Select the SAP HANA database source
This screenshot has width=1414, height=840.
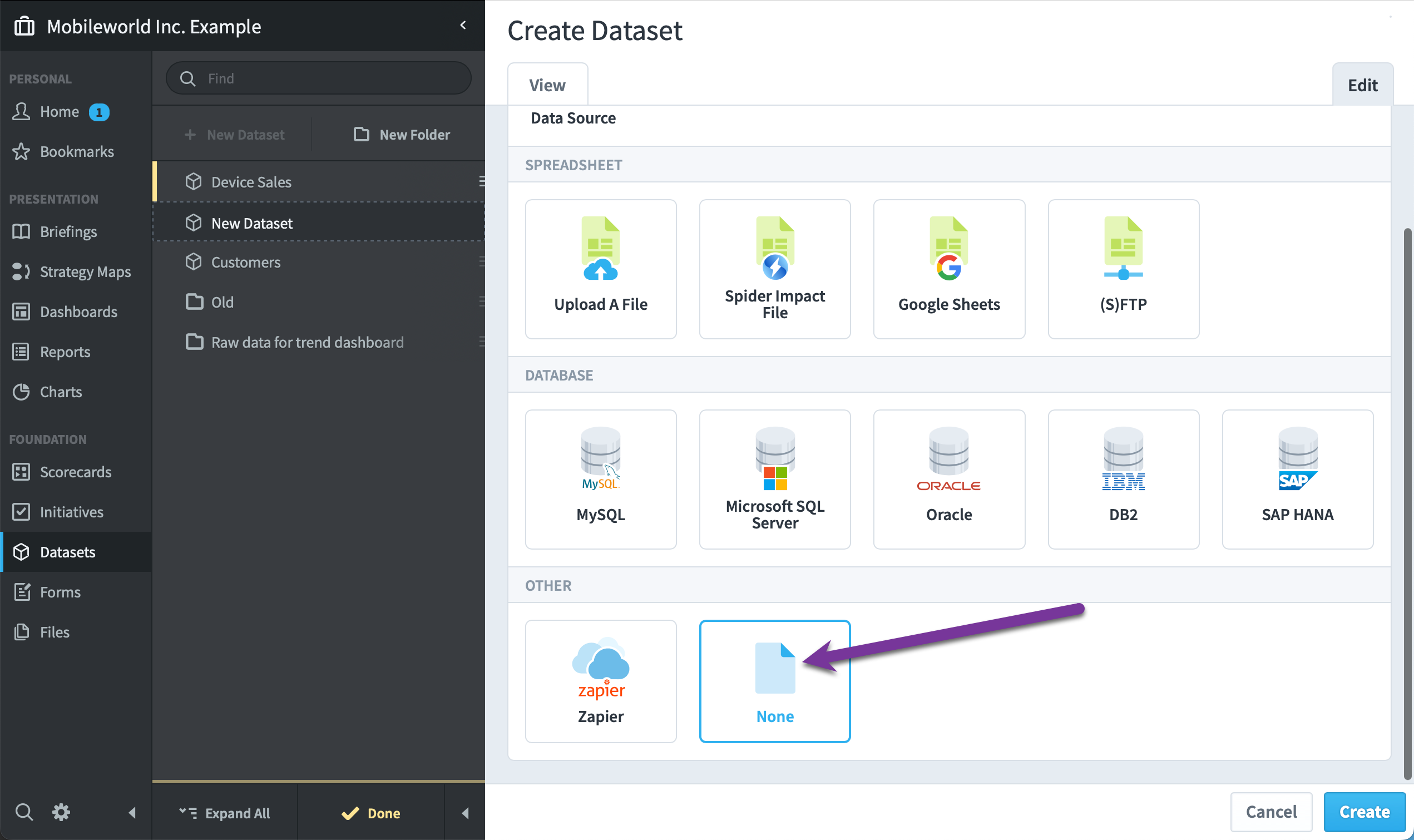[x=1297, y=480]
